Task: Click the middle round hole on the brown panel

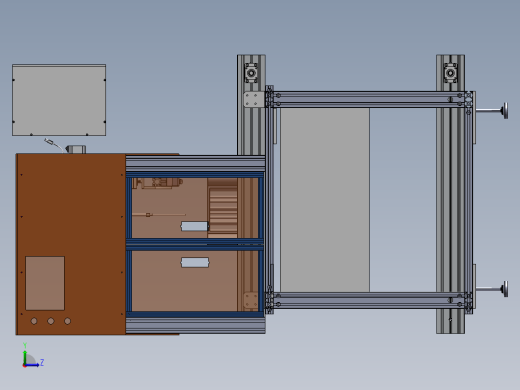Action: click(51, 321)
